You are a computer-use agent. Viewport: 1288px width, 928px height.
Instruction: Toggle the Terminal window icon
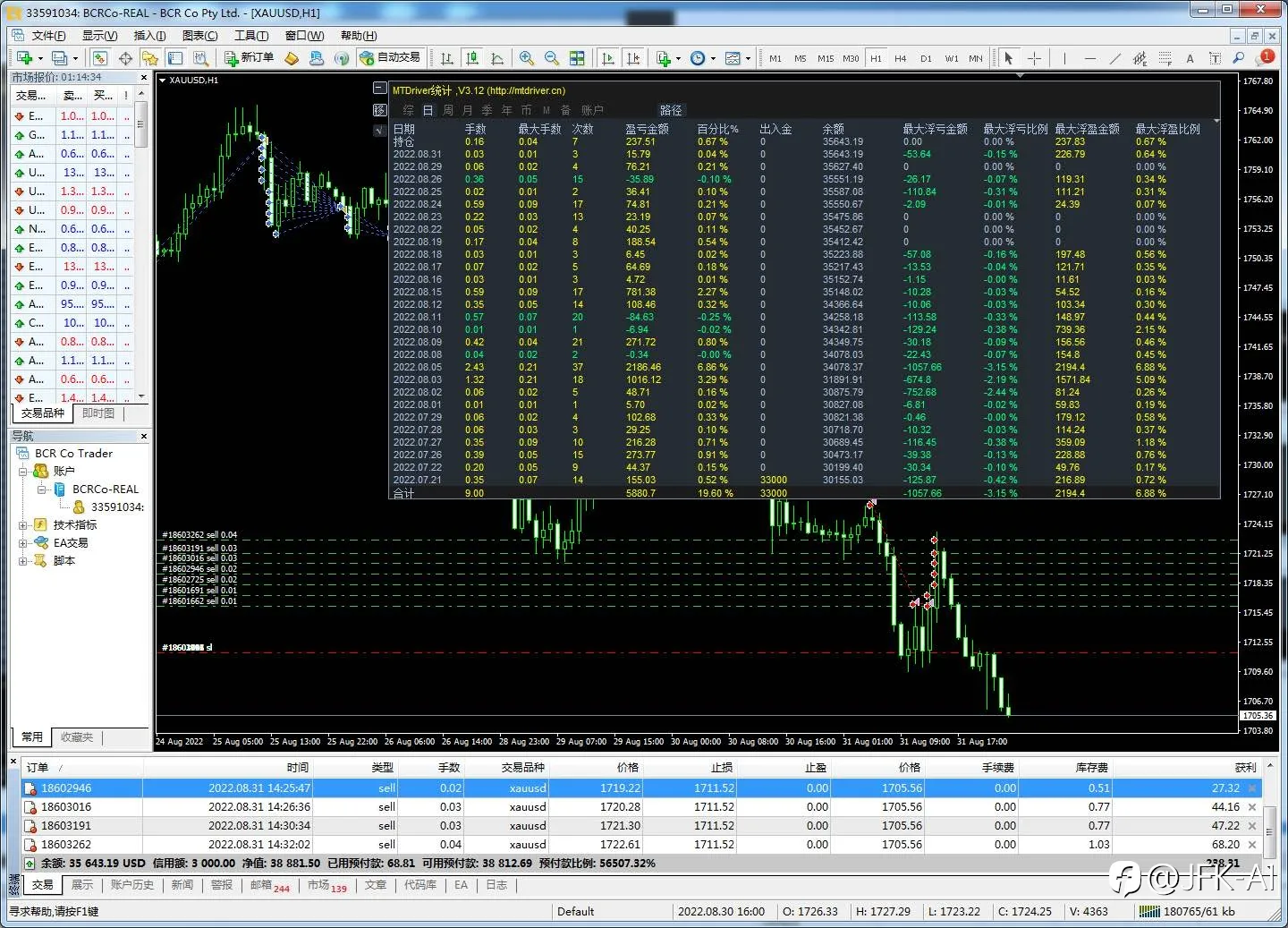pyautogui.click(x=175, y=58)
